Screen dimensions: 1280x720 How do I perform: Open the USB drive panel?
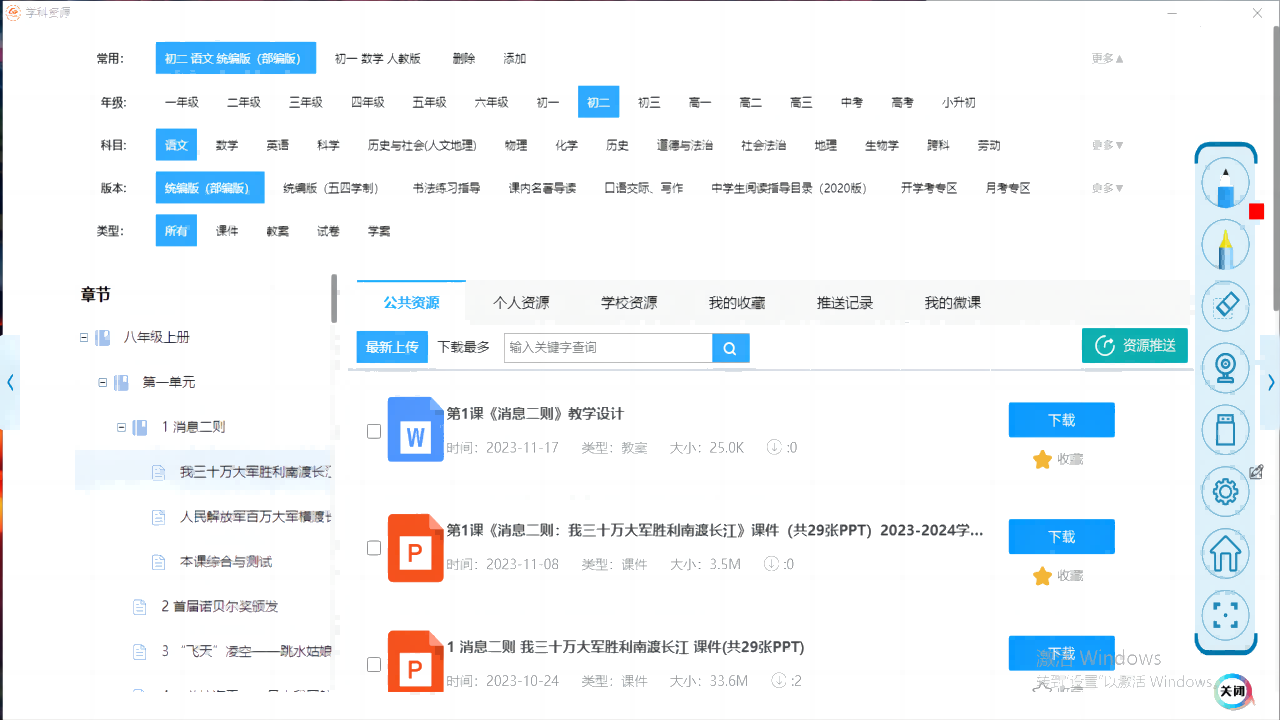tap(1225, 429)
